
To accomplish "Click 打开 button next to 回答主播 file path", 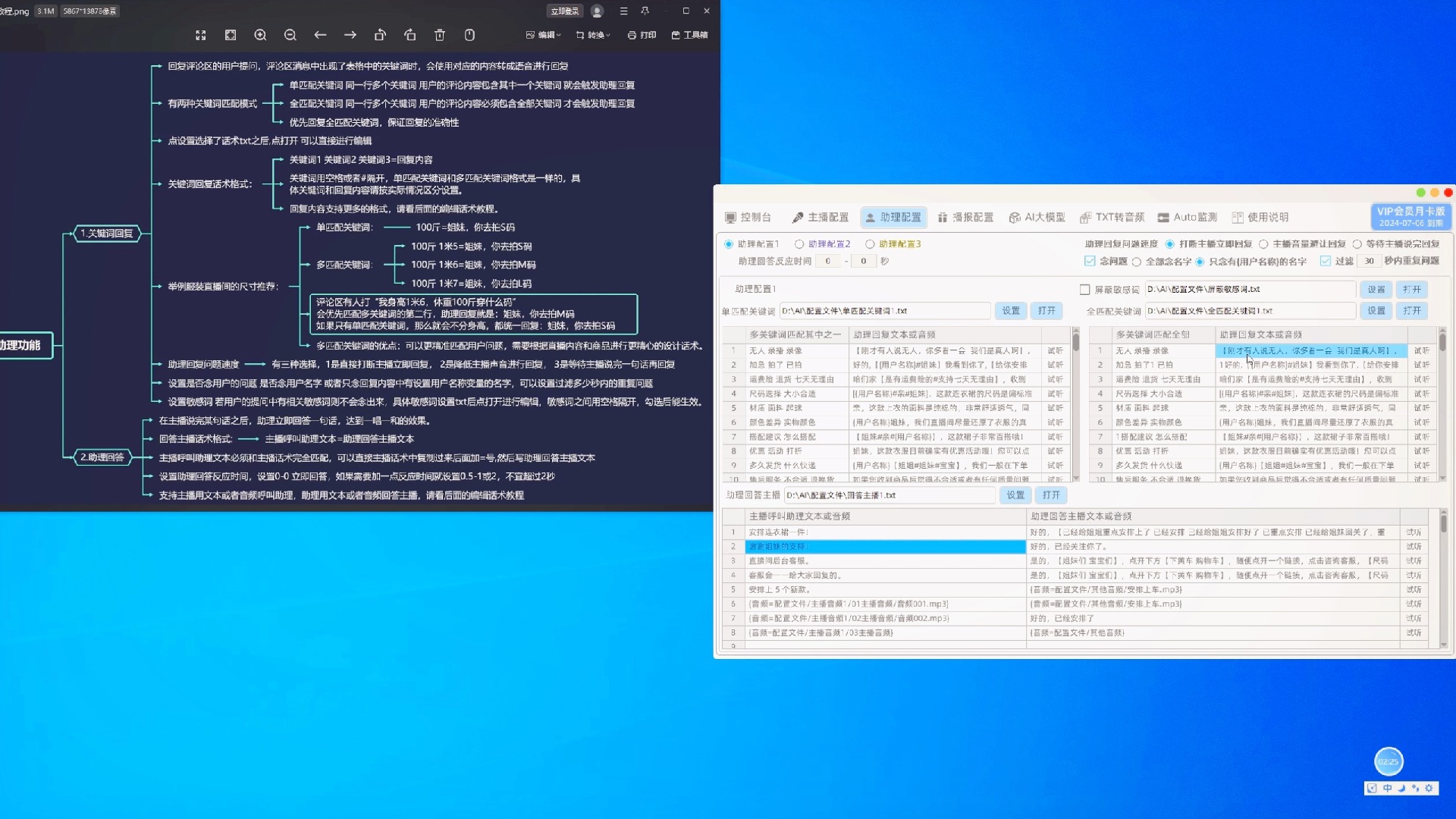I will [1051, 495].
